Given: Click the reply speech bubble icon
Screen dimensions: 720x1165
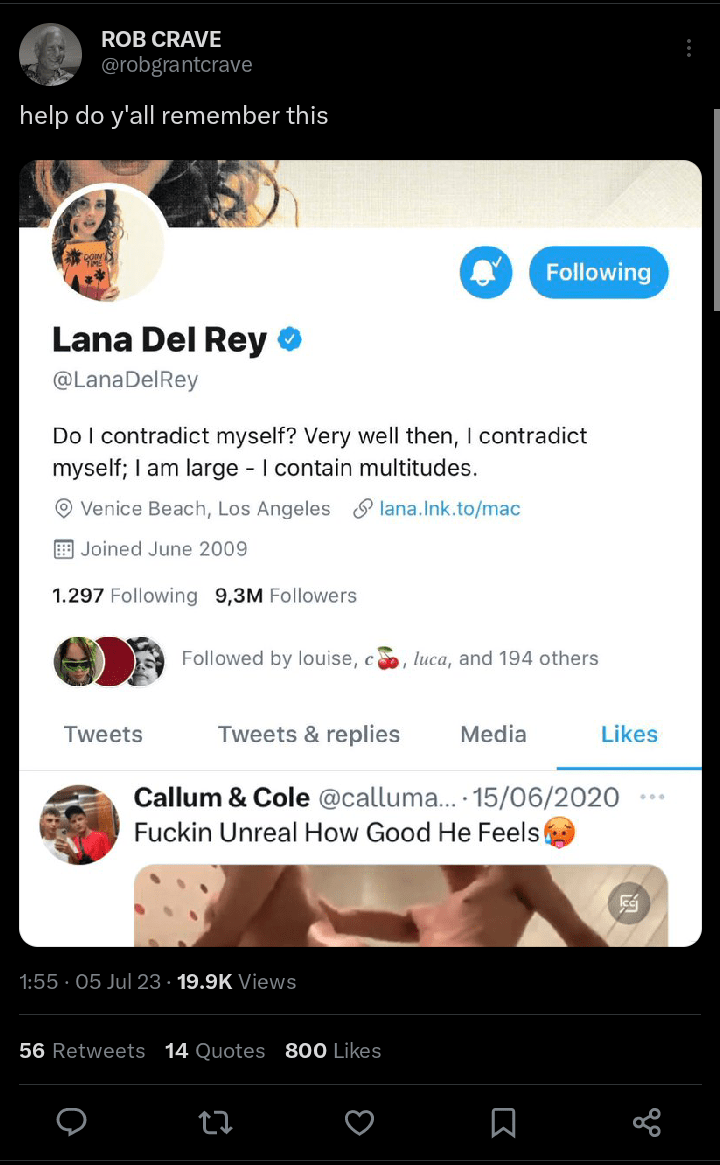Looking at the screenshot, I should [71, 1123].
